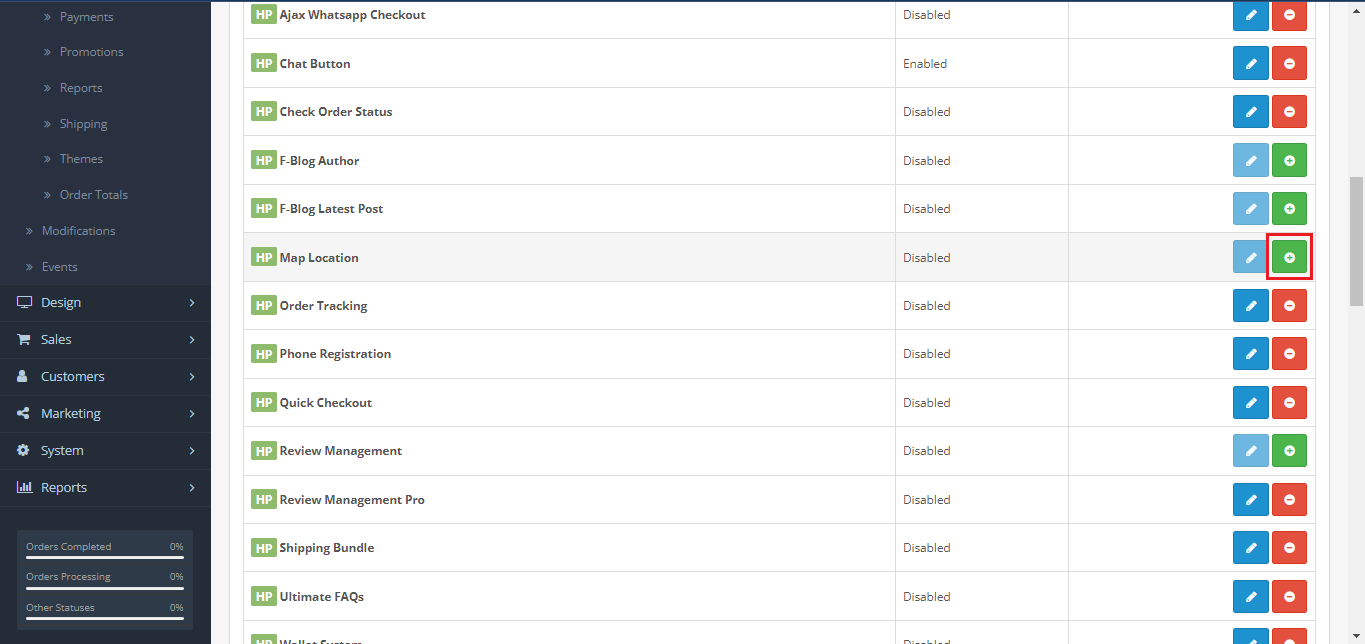1365x644 pixels.
Task: Uninstall the Check Order Status extension
Action: tap(1289, 112)
